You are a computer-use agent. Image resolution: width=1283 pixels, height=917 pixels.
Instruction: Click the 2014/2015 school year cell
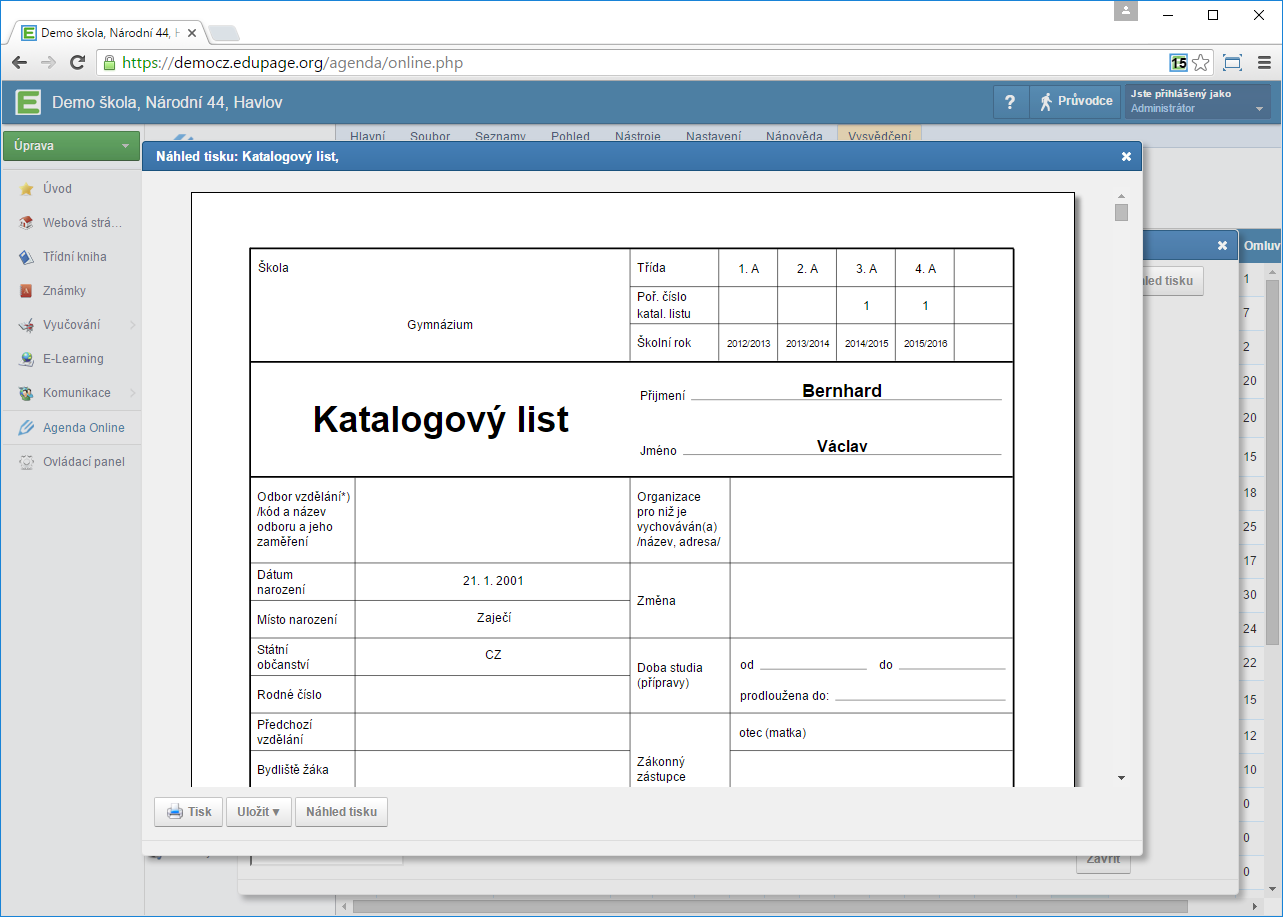click(x=866, y=344)
